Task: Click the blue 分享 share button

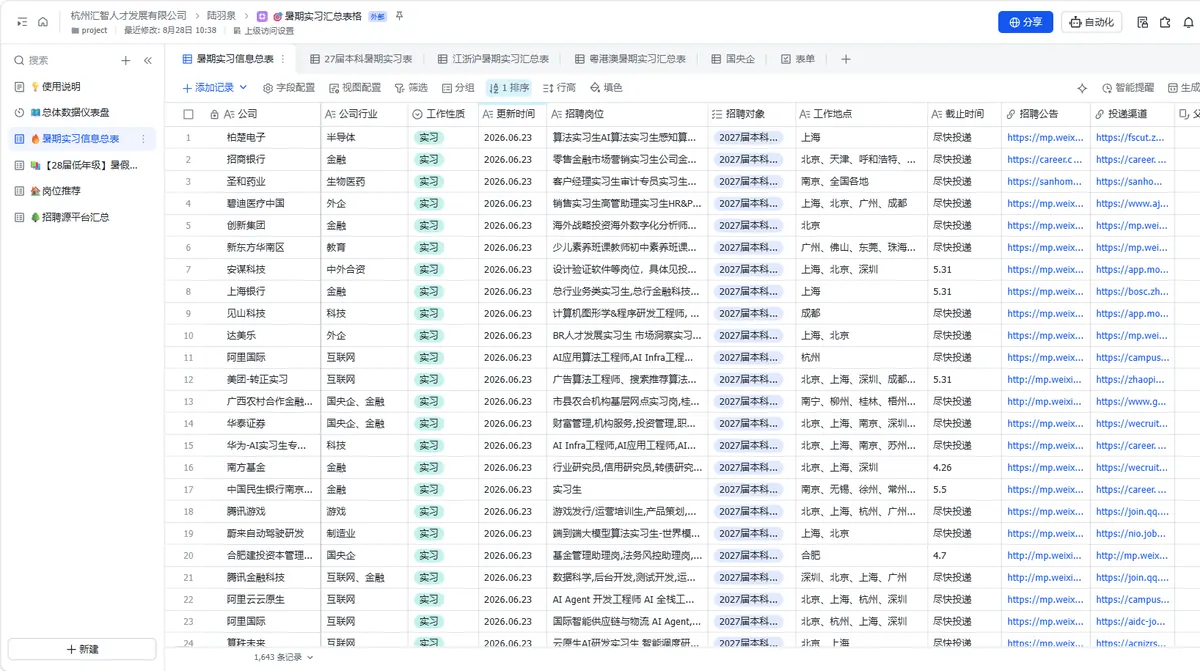Action: click(x=1025, y=22)
